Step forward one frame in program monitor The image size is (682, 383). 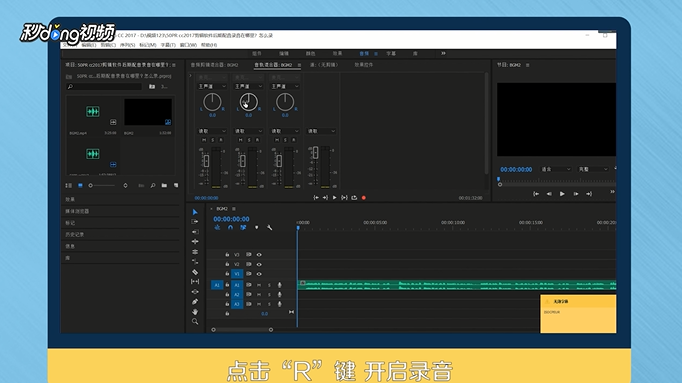point(575,194)
